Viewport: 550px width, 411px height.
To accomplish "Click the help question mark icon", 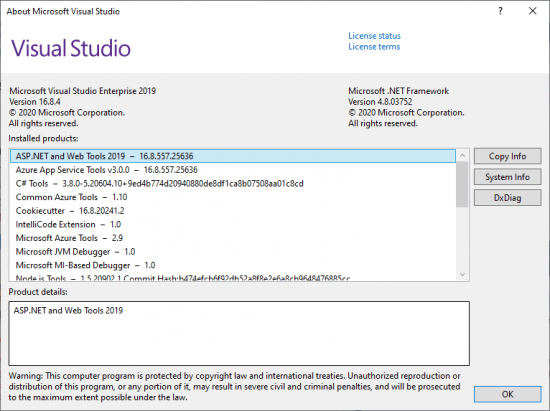I will point(501,11).
